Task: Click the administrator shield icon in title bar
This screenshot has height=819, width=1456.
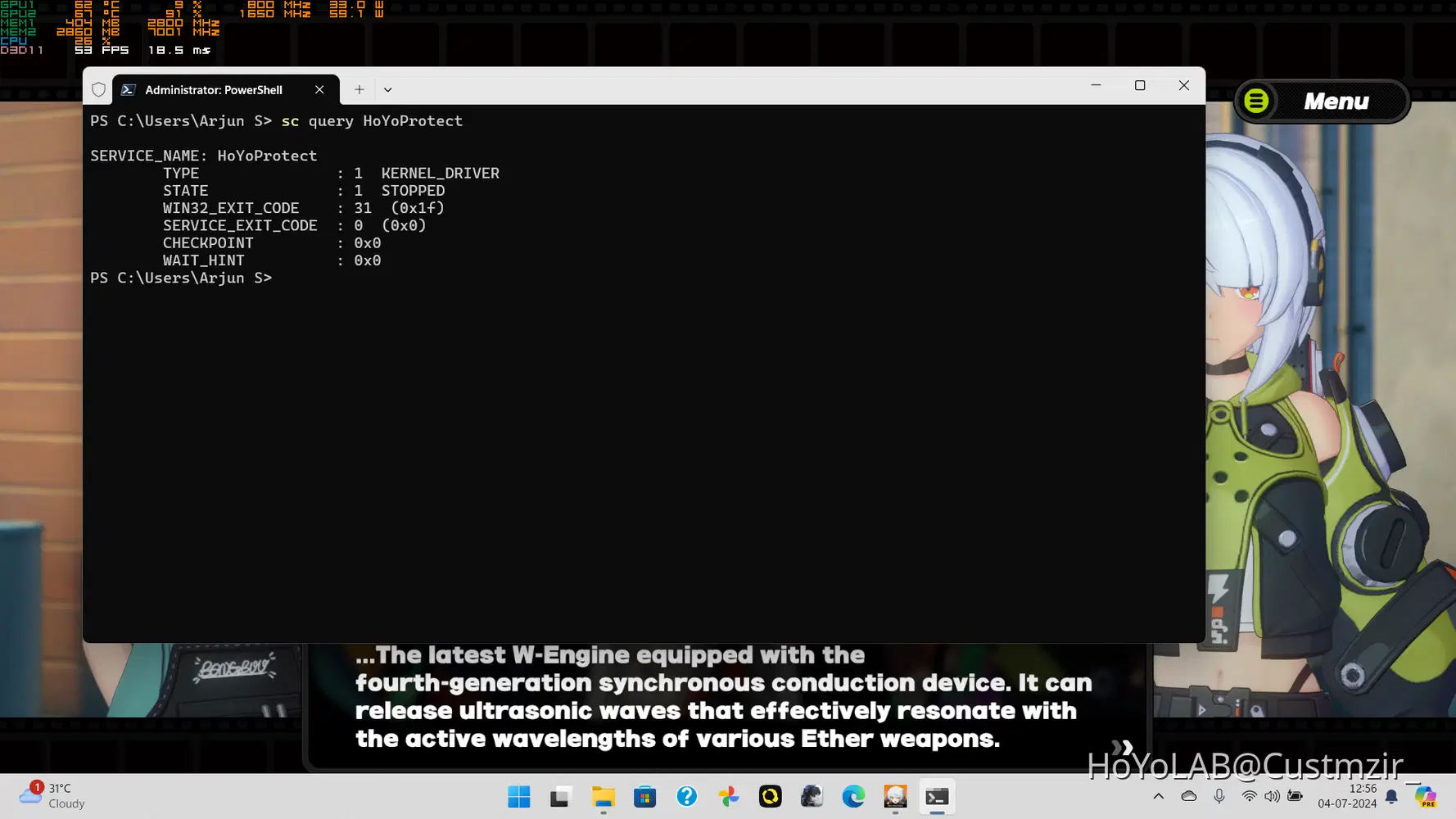Action: tap(99, 90)
